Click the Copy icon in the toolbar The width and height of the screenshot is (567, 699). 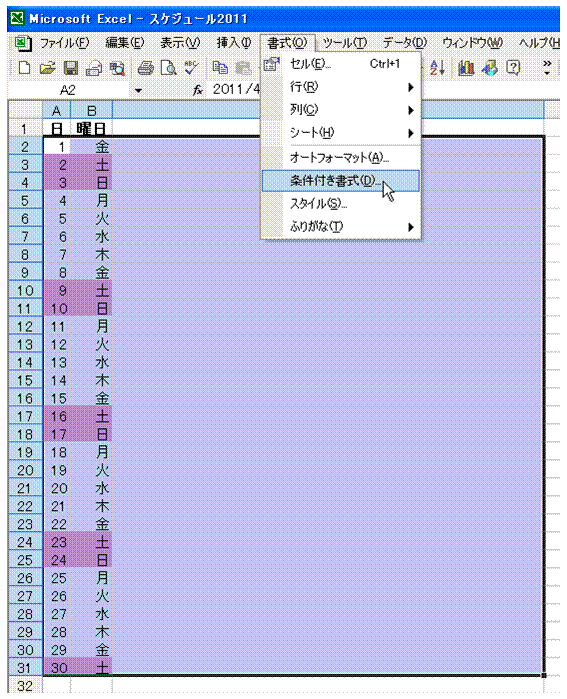pos(220,68)
